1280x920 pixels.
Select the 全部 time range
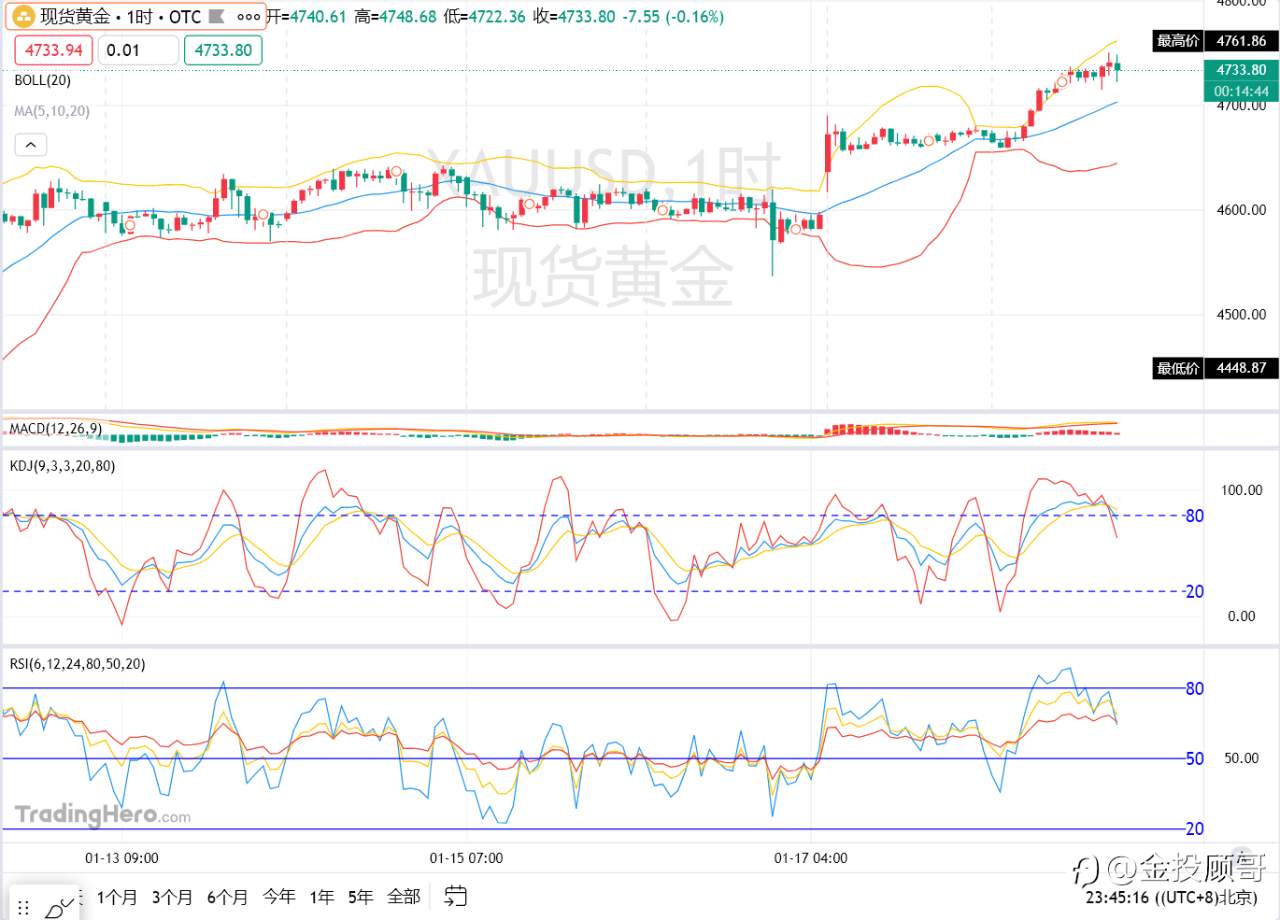pos(404,896)
